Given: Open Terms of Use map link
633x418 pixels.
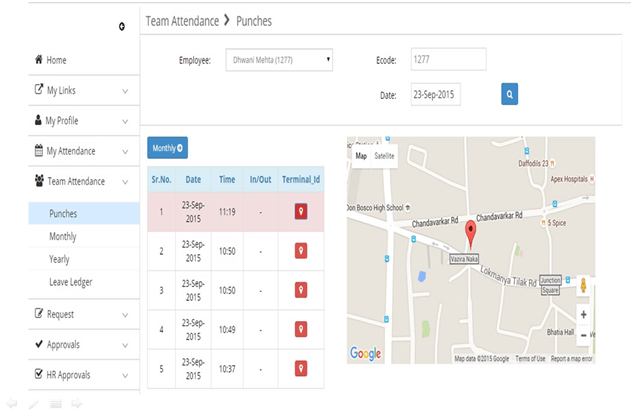Looking at the screenshot, I should [530, 358].
